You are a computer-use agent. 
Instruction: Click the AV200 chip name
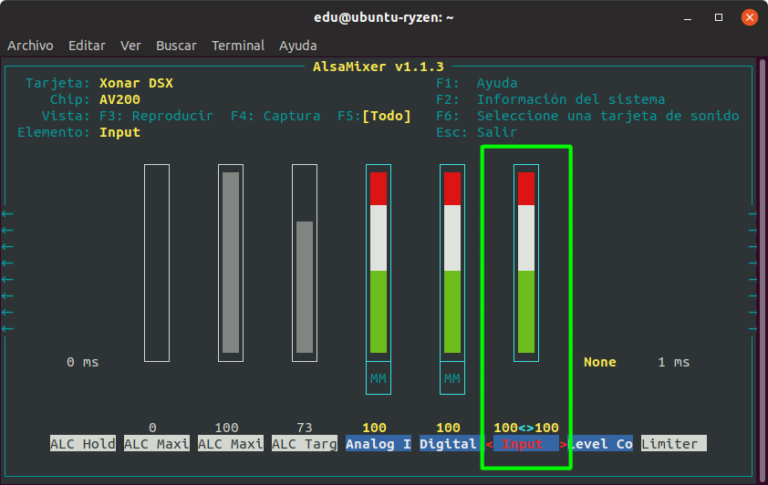point(120,99)
